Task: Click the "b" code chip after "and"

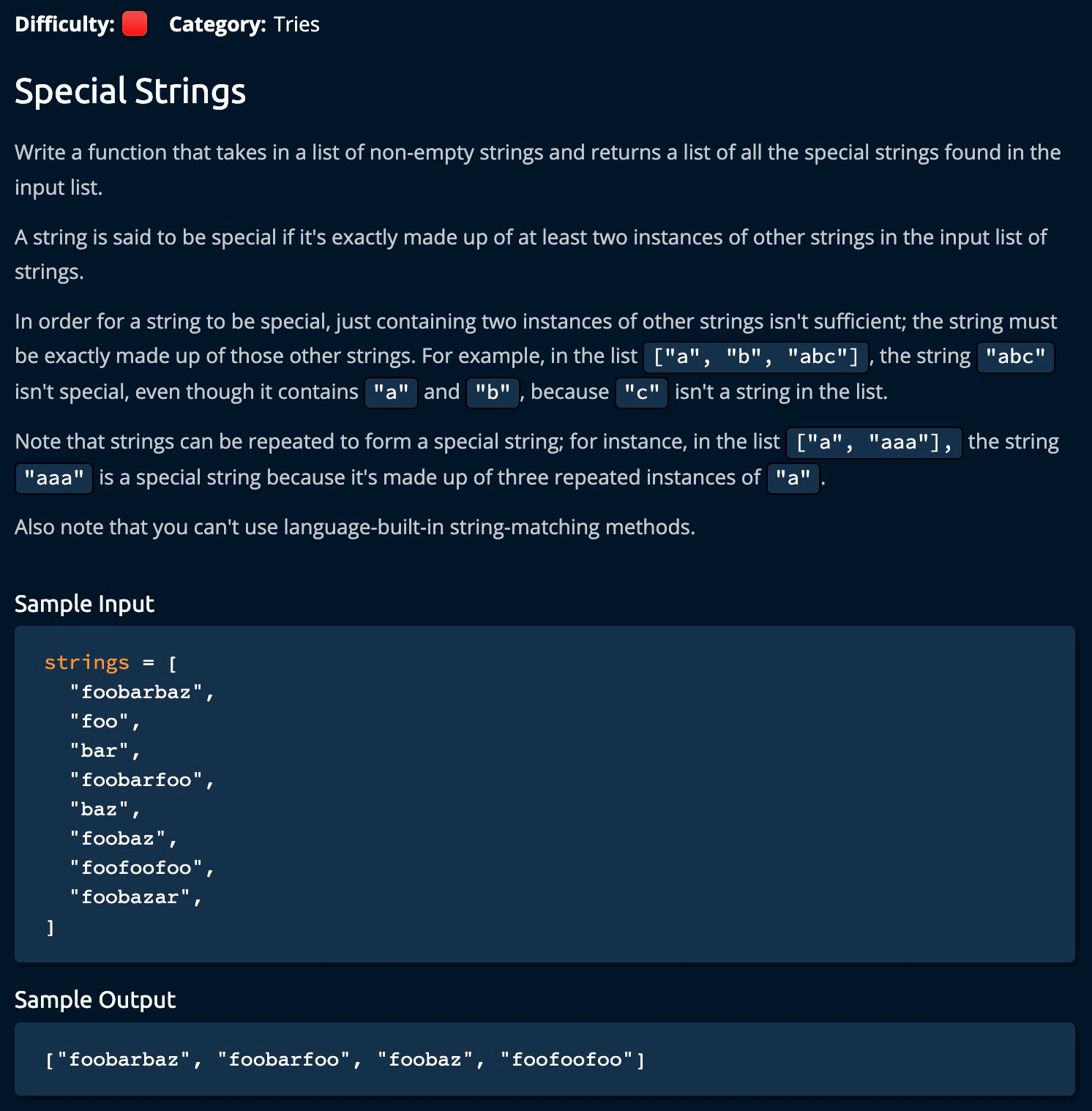Action: click(493, 393)
